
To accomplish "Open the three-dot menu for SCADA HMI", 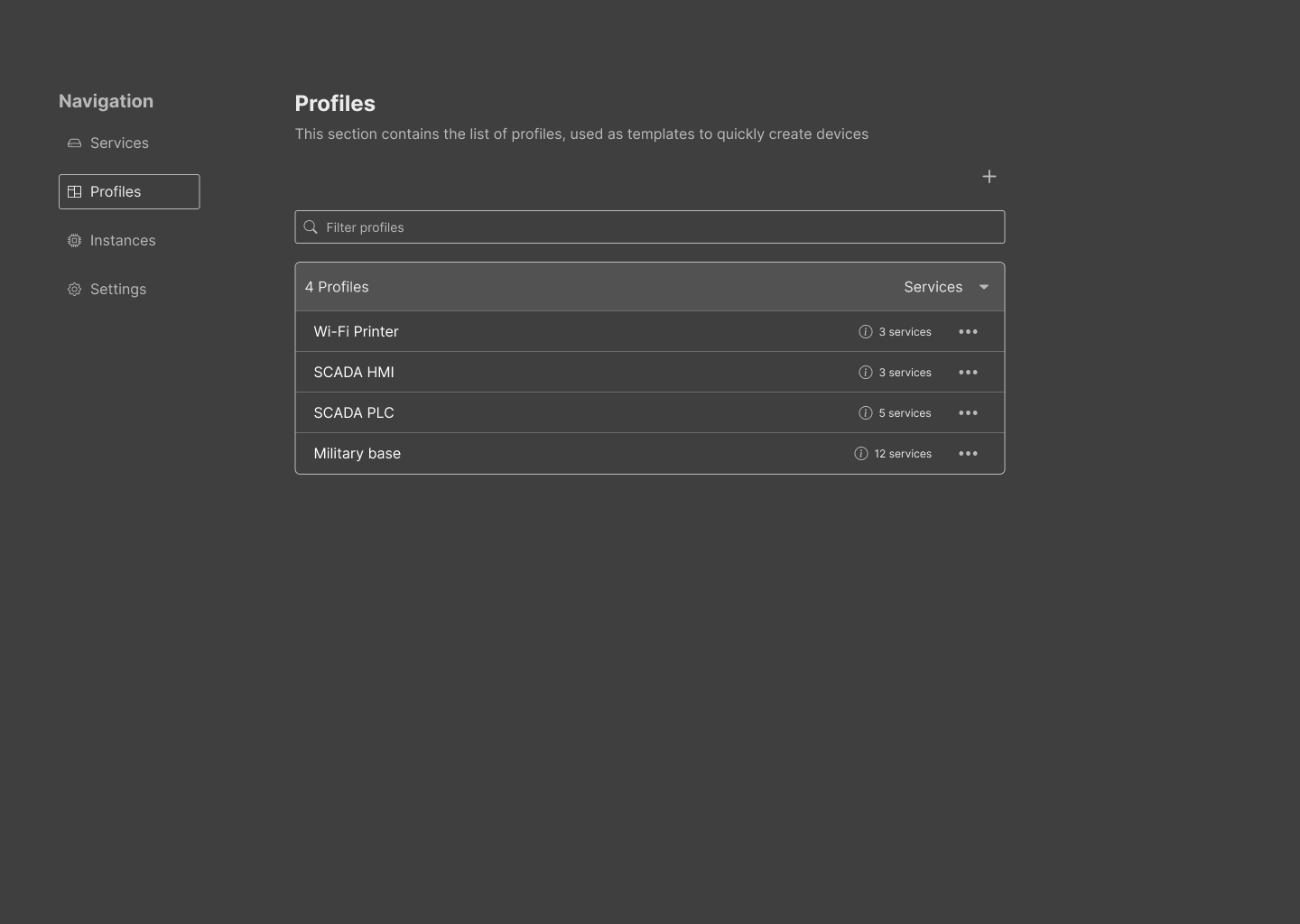I will pos(968,373).
